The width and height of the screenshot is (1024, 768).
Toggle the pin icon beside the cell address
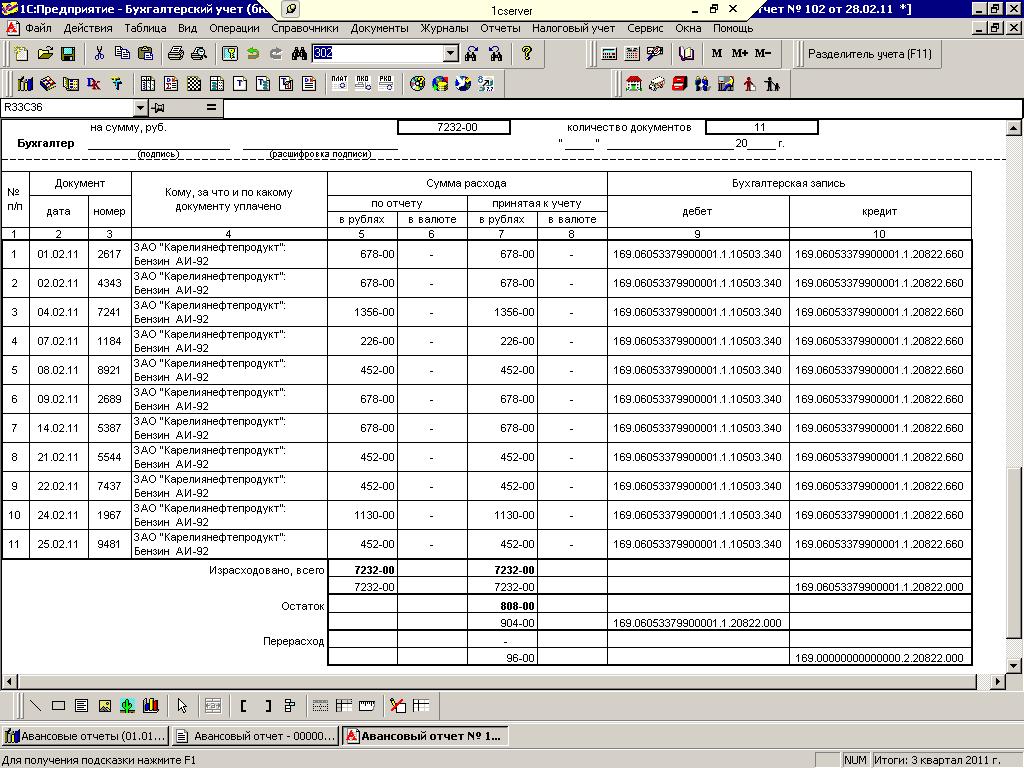(x=158, y=108)
